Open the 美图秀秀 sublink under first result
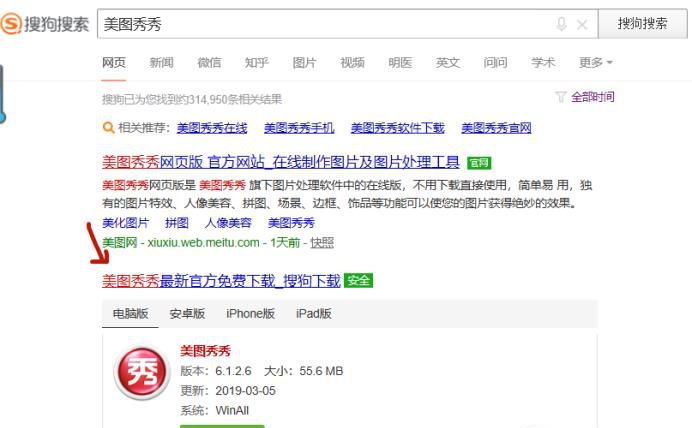 (291, 223)
